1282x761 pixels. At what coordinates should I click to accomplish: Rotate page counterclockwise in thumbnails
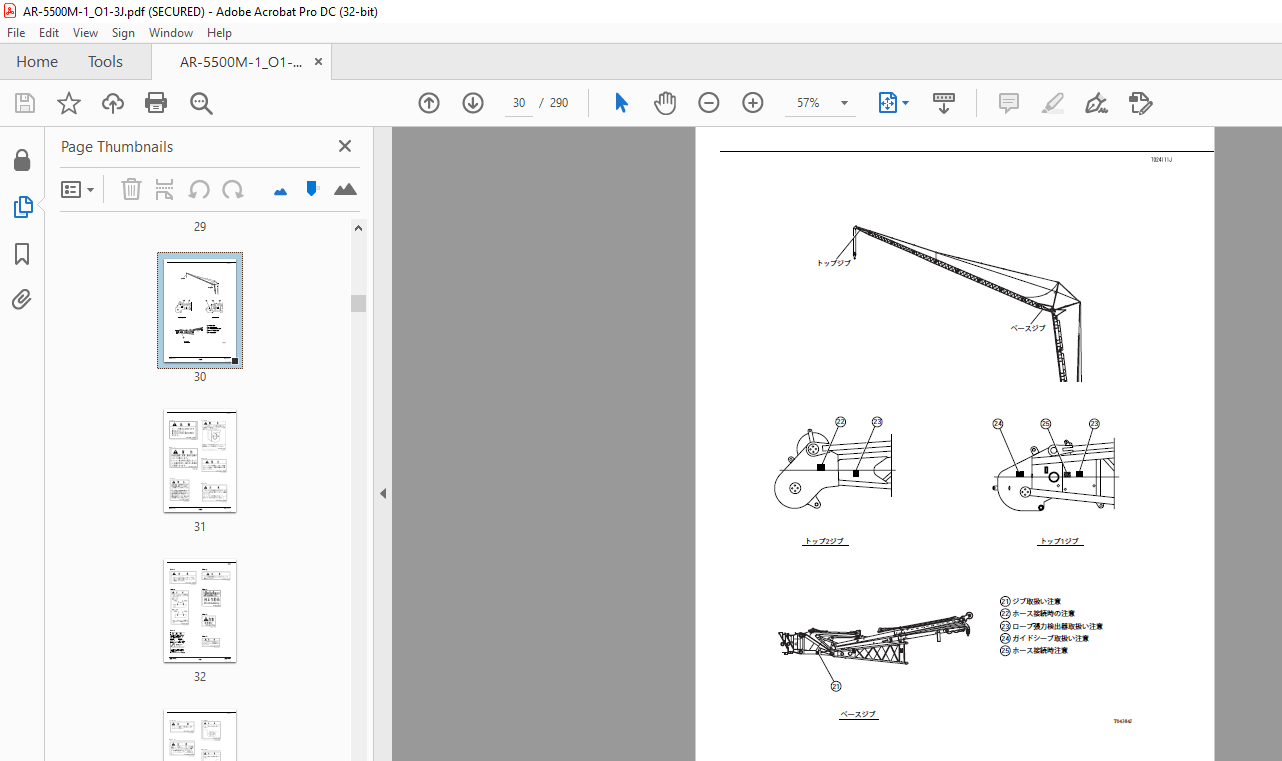199,189
